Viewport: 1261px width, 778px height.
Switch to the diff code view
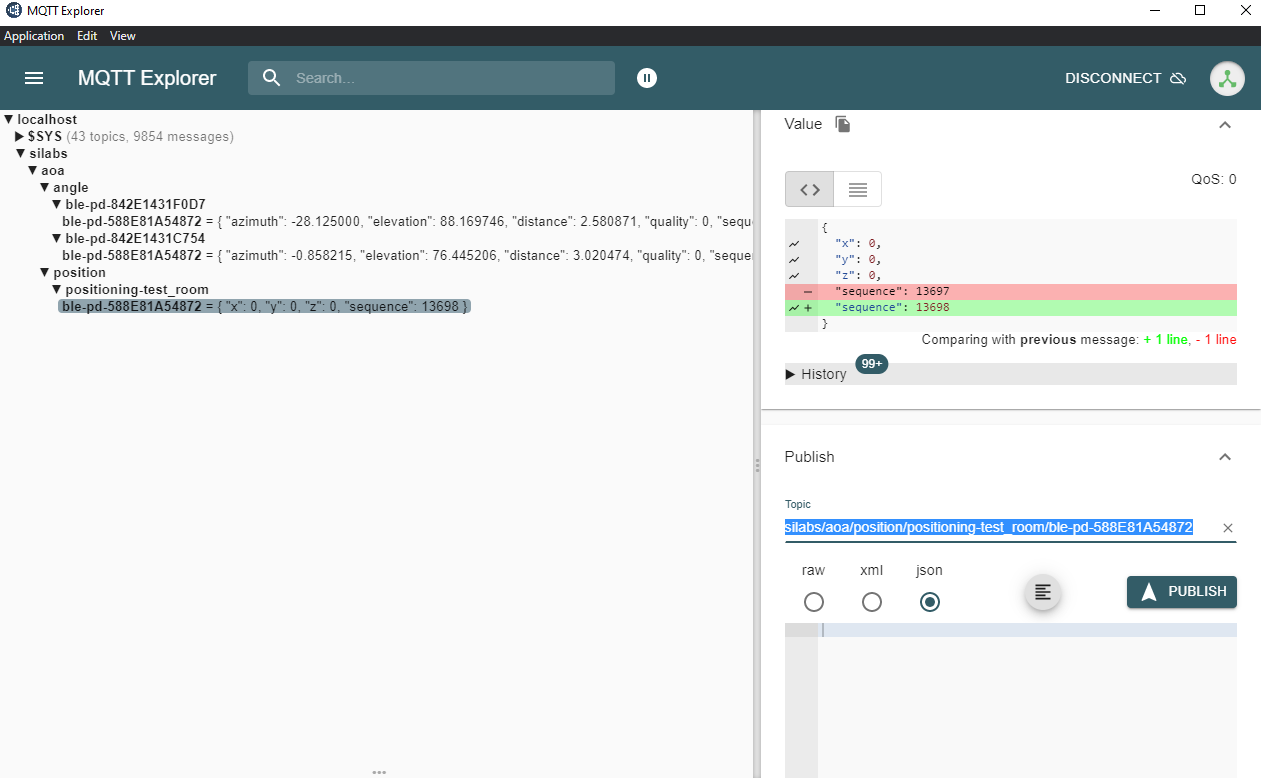coord(810,189)
